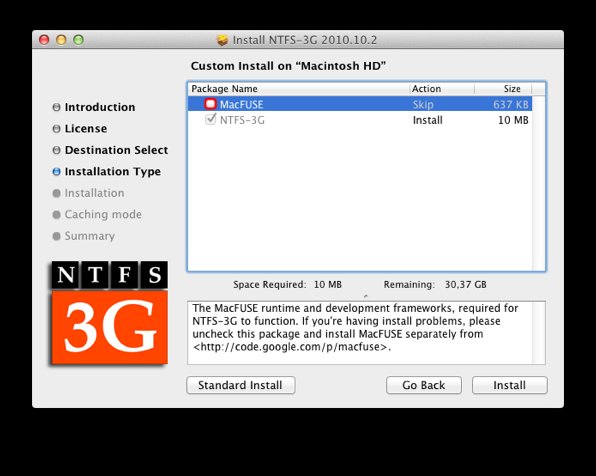Viewport: 596px width, 476px height.
Task: Select the NTFS-3G package name text
Action: 242,120
